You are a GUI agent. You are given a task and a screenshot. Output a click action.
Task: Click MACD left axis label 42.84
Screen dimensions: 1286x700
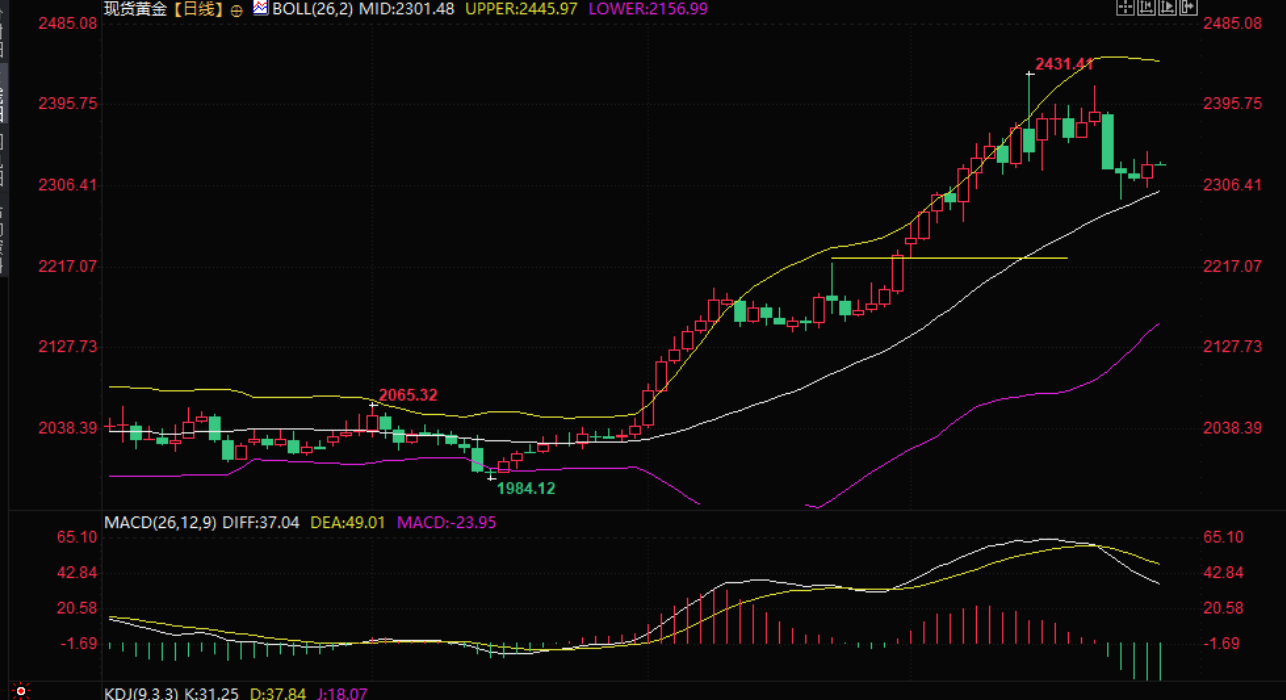point(78,573)
